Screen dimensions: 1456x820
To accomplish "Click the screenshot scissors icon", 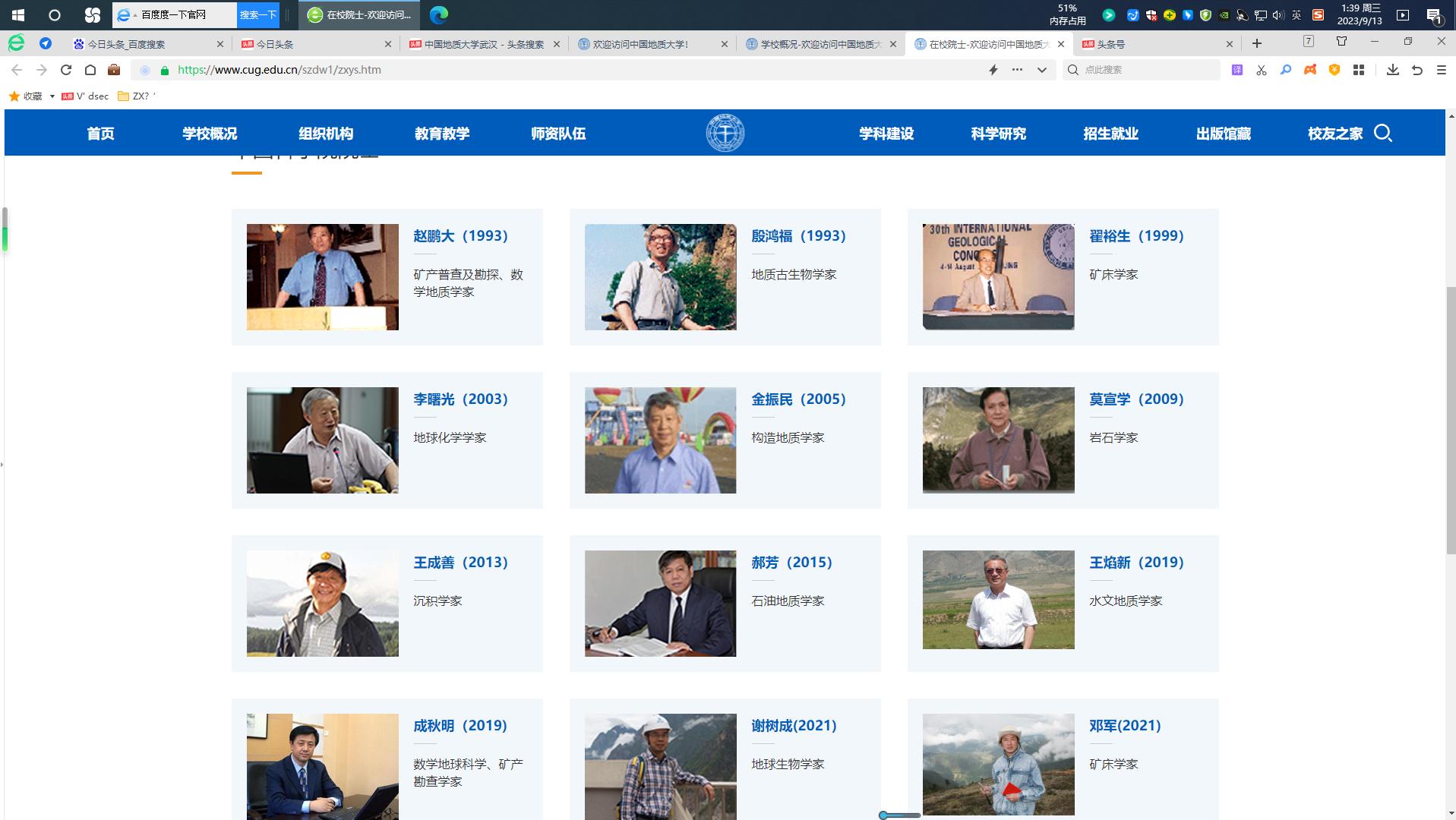I will click(x=1261, y=70).
